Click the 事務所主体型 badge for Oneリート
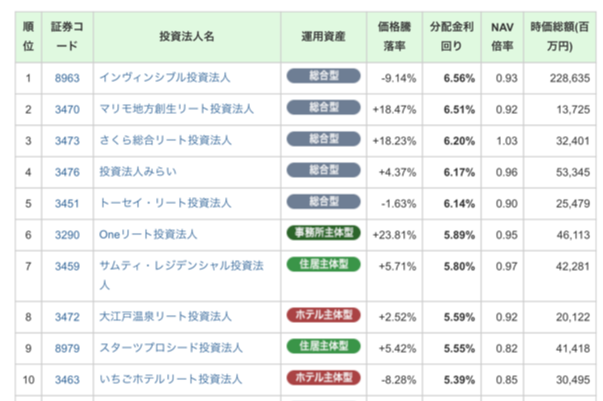The image size is (603, 401). 323,233
